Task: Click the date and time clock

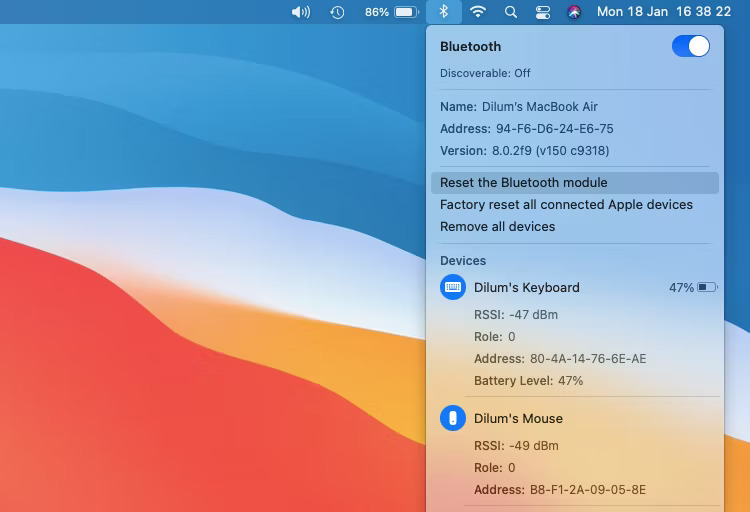Action: pos(666,12)
